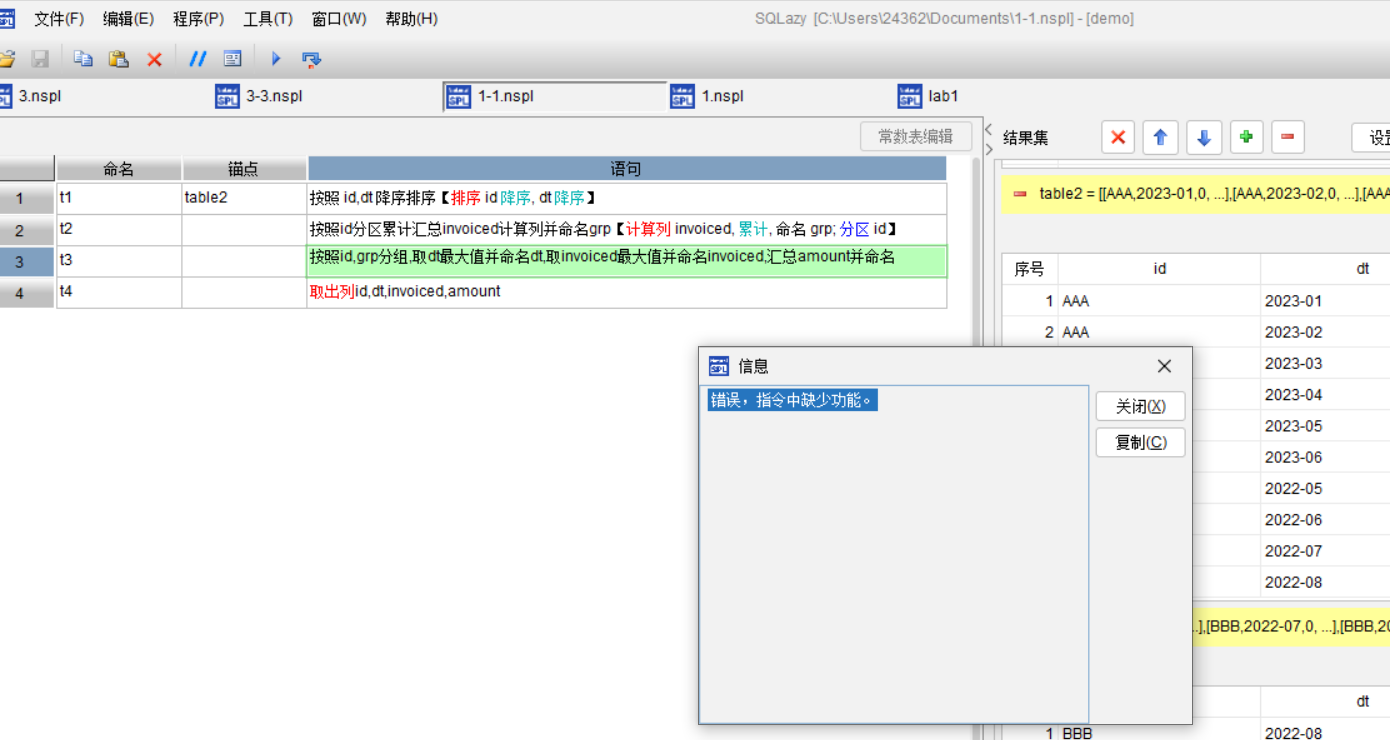Click name cell t1
Image resolution: width=1390 pixels, height=740 pixels.
[119, 198]
